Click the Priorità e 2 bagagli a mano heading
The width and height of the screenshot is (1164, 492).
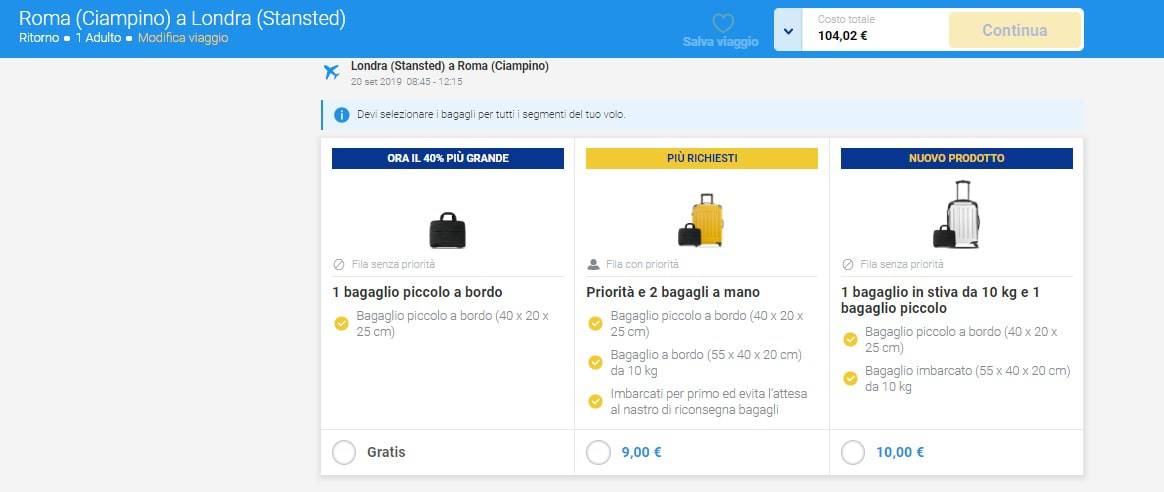pos(673,292)
